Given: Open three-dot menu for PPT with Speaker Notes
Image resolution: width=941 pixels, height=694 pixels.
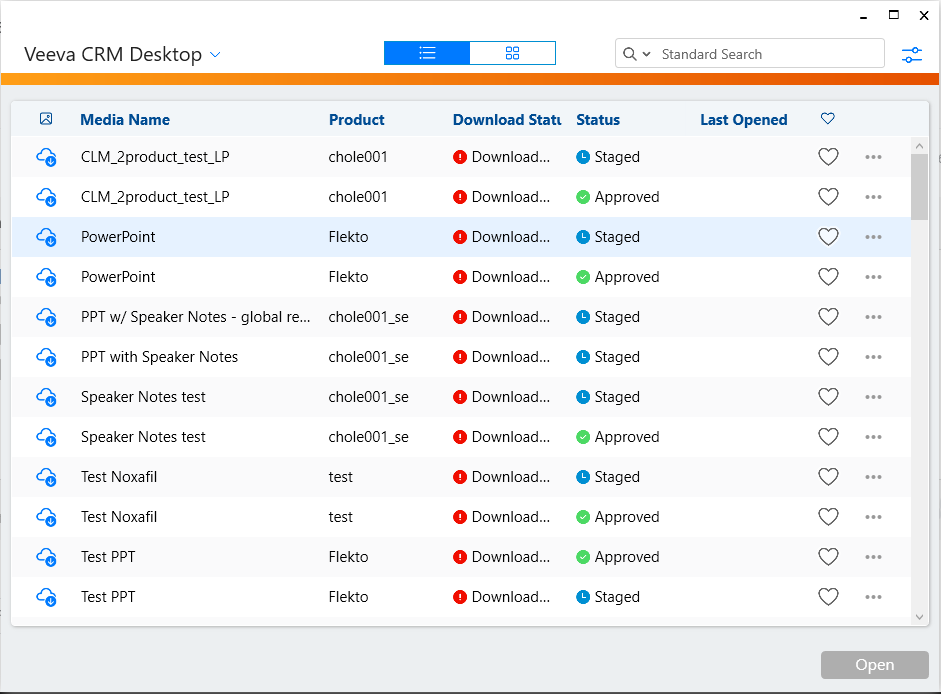Looking at the screenshot, I should [873, 357].
